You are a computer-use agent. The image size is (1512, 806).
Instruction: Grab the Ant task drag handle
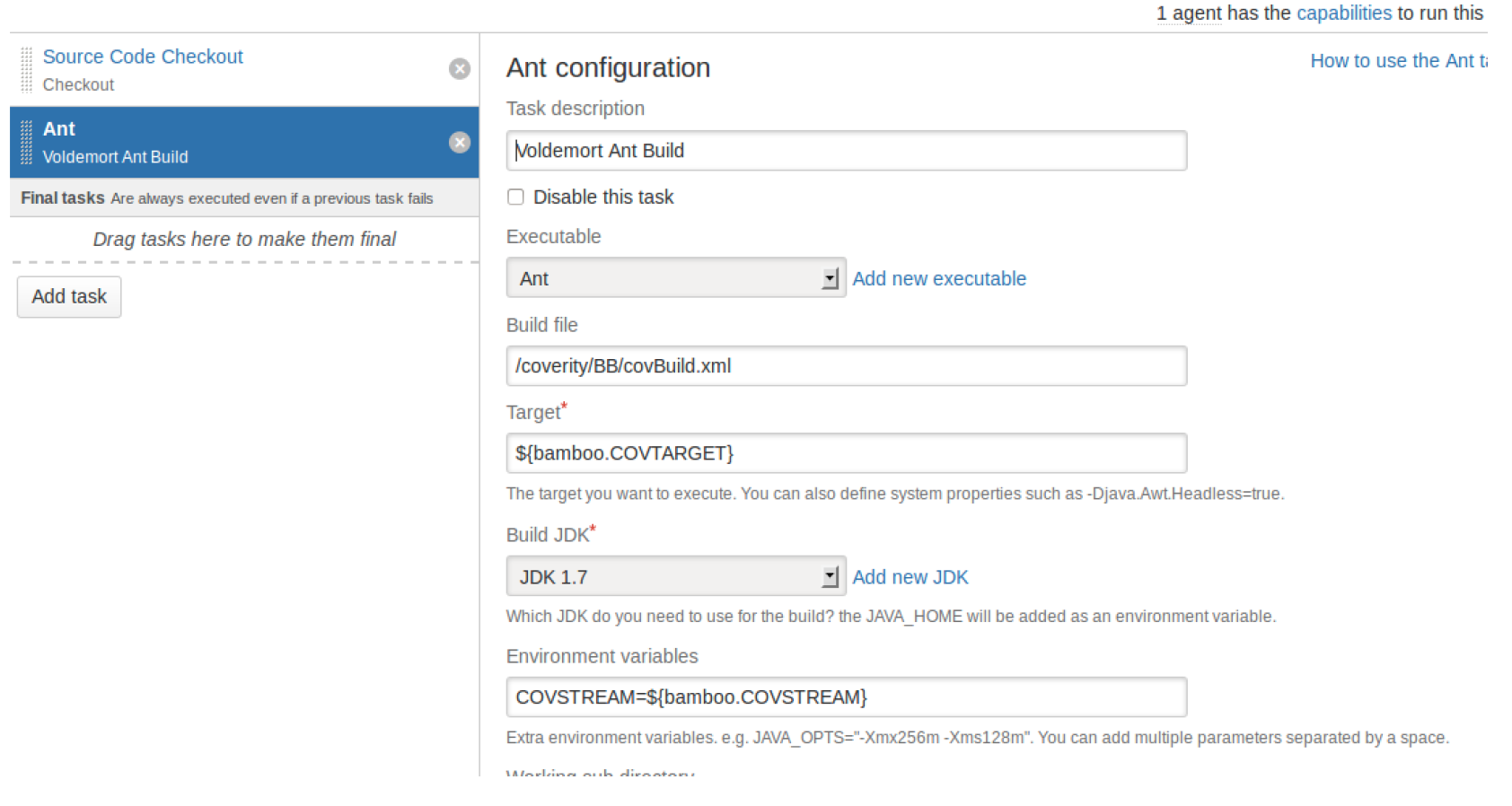(27, 143)
